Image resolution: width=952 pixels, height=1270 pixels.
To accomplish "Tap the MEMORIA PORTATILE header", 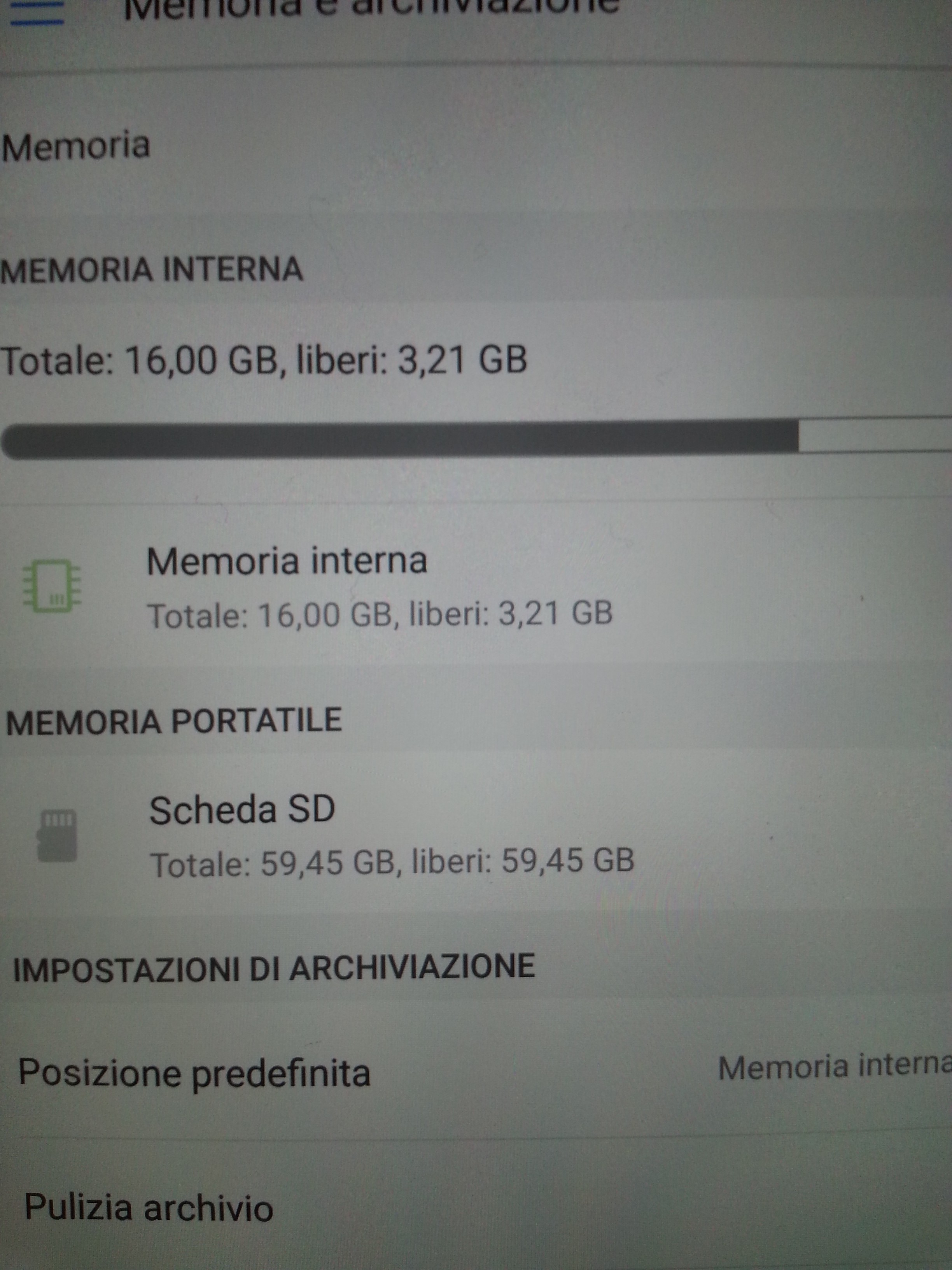I will pyautogui.click(x=174, y=721).
